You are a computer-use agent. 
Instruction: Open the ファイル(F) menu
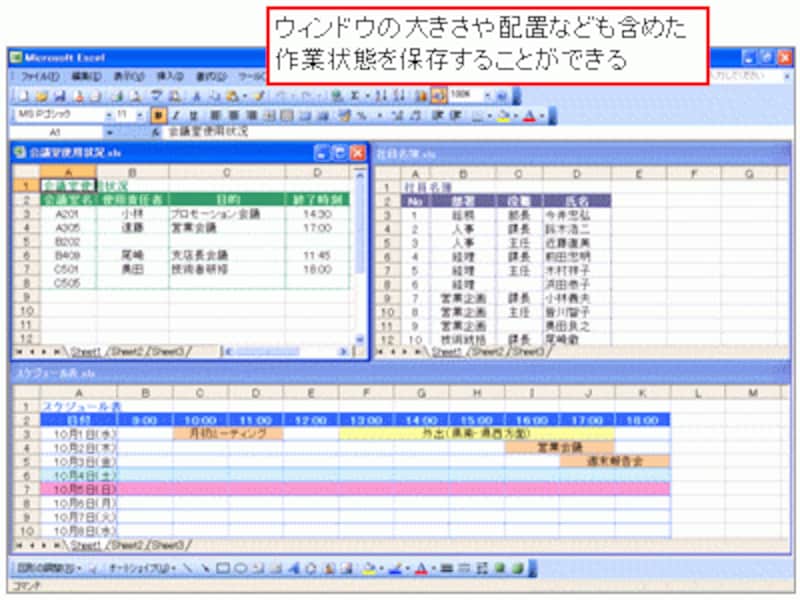tap(40, 77)
